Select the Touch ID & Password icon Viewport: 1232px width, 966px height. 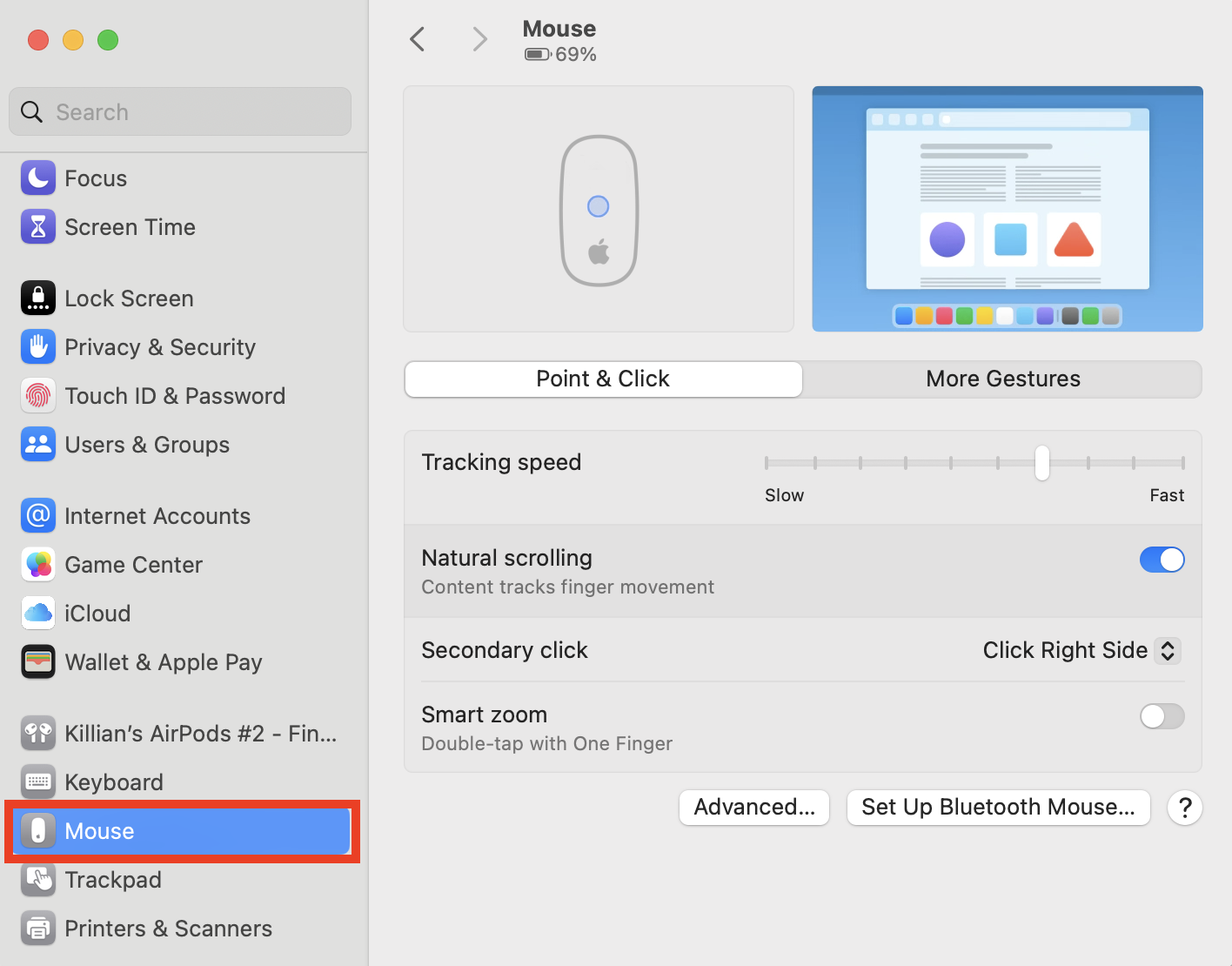point(38,395)
